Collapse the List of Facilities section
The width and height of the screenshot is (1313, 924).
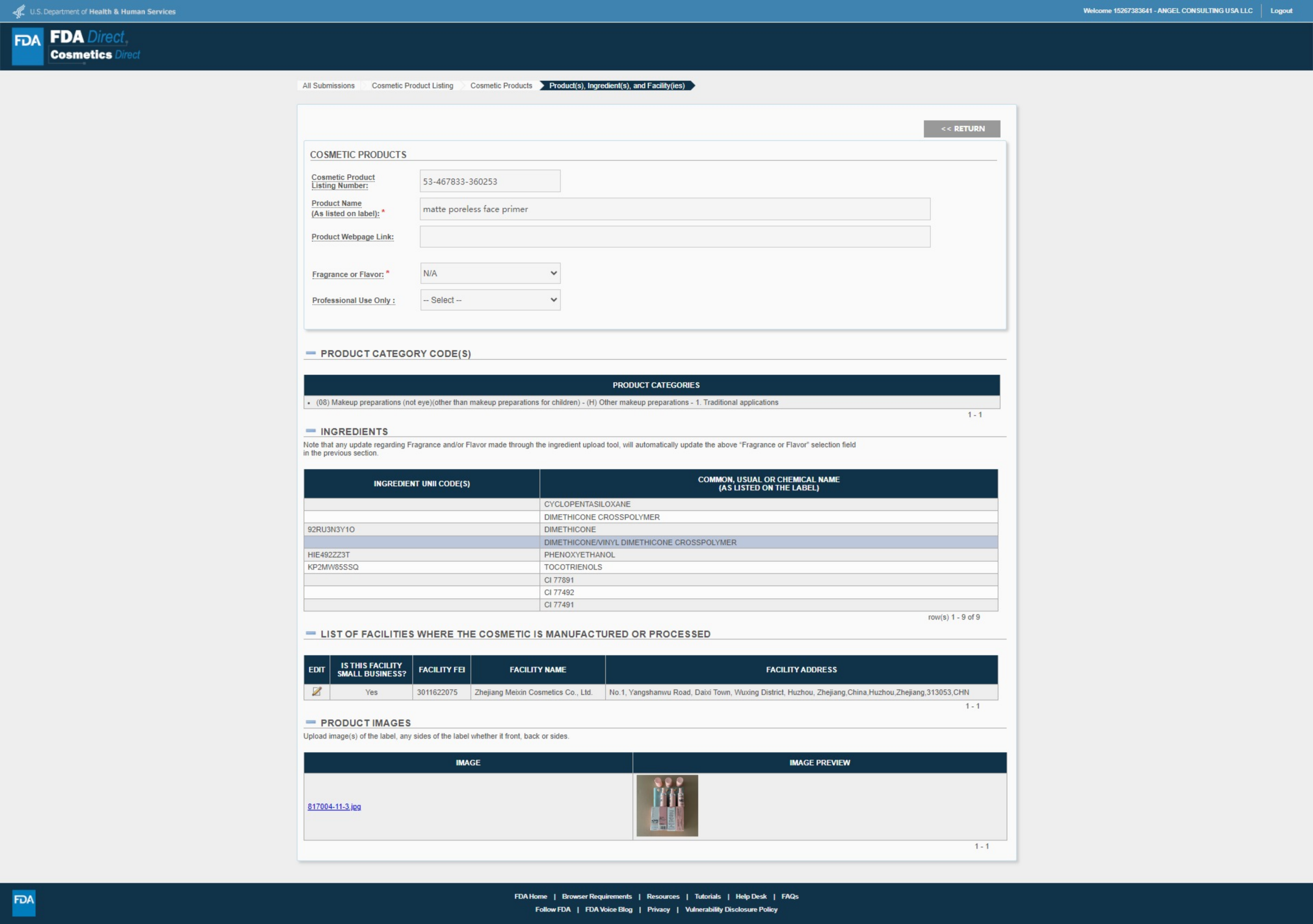coord(310,634)
